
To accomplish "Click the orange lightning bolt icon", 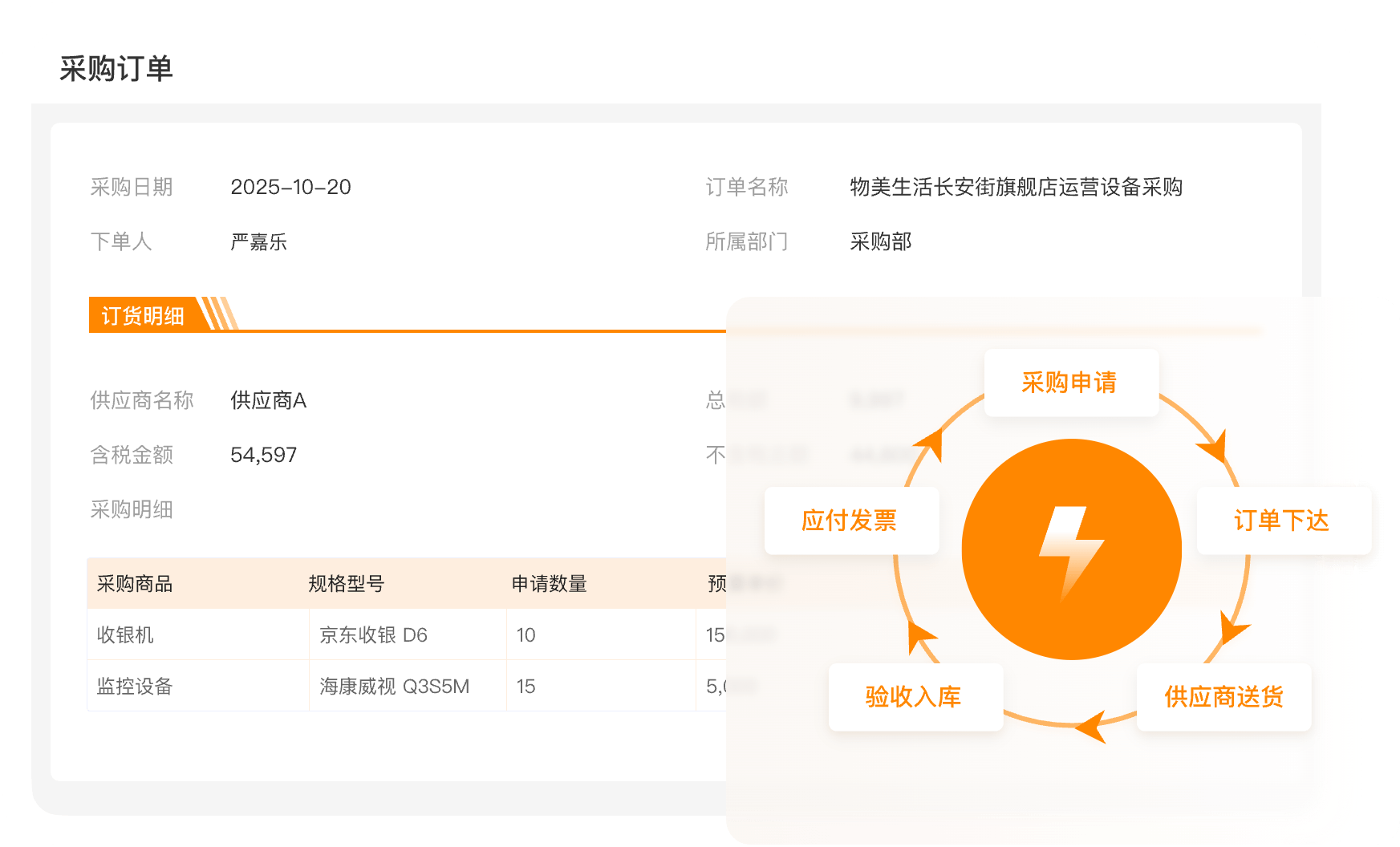I will point(1071,550).
